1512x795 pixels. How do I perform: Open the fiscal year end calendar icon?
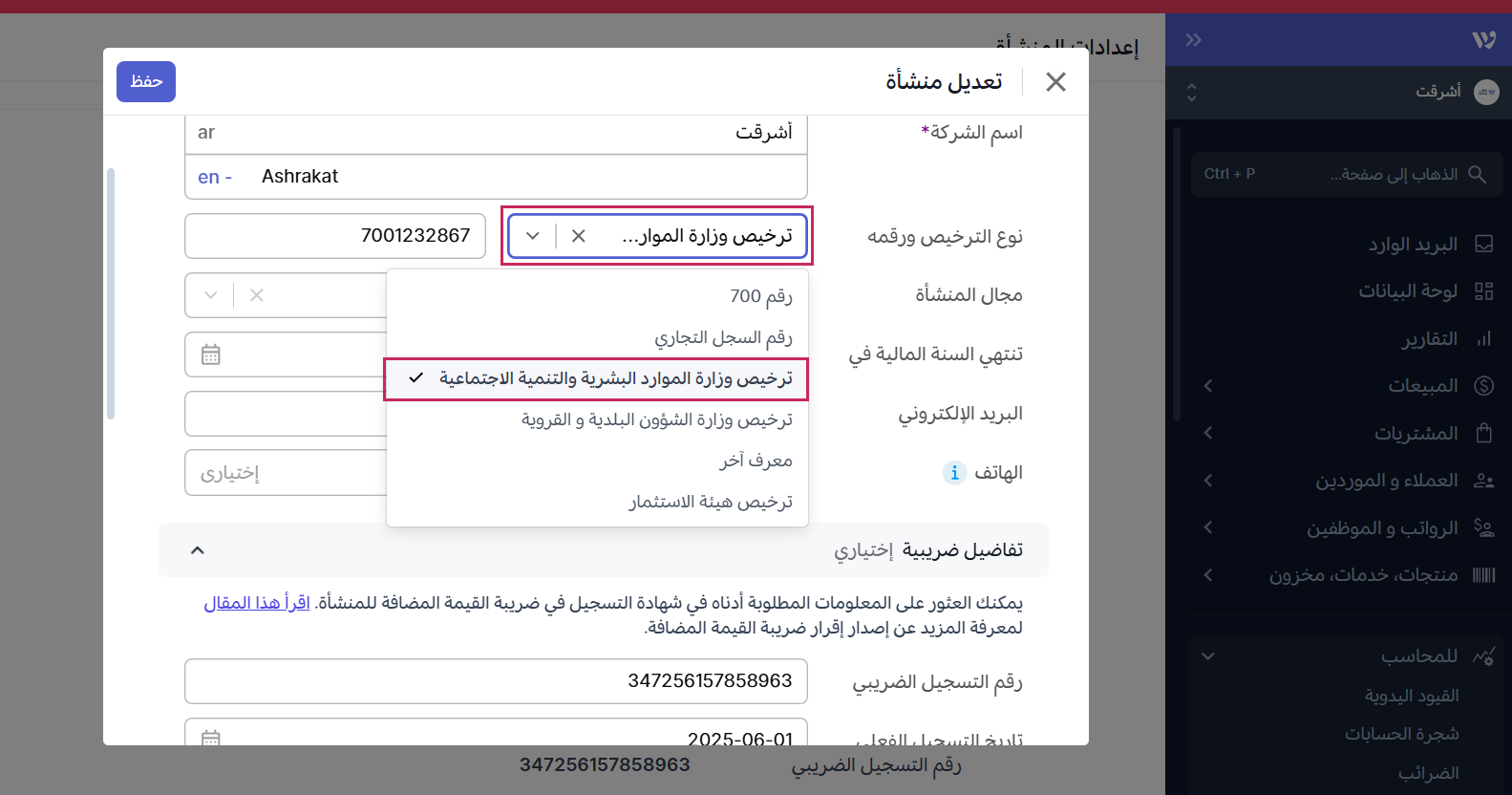[211, 355]
